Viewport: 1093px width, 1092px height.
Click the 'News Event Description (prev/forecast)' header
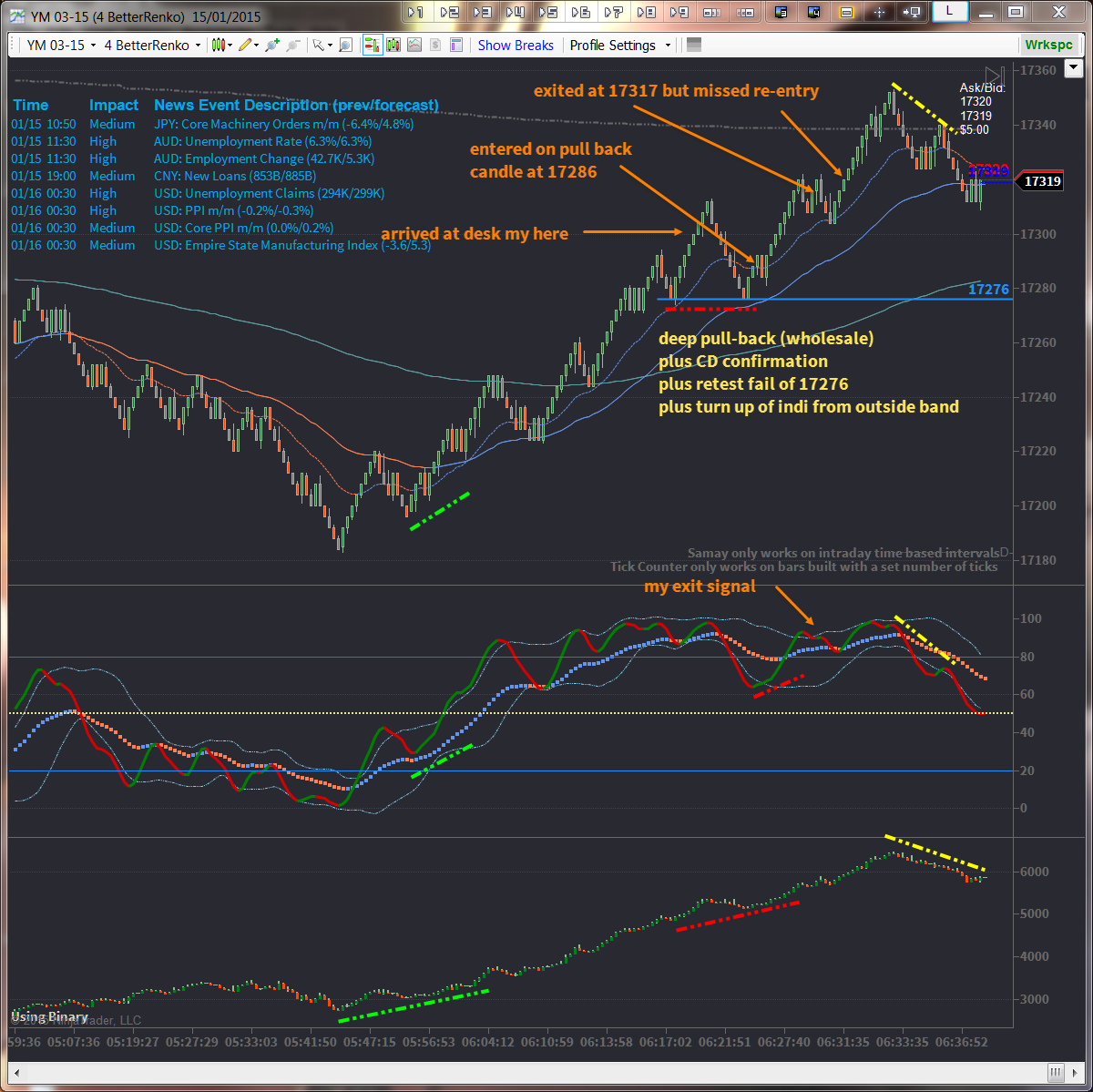[296, 105]
